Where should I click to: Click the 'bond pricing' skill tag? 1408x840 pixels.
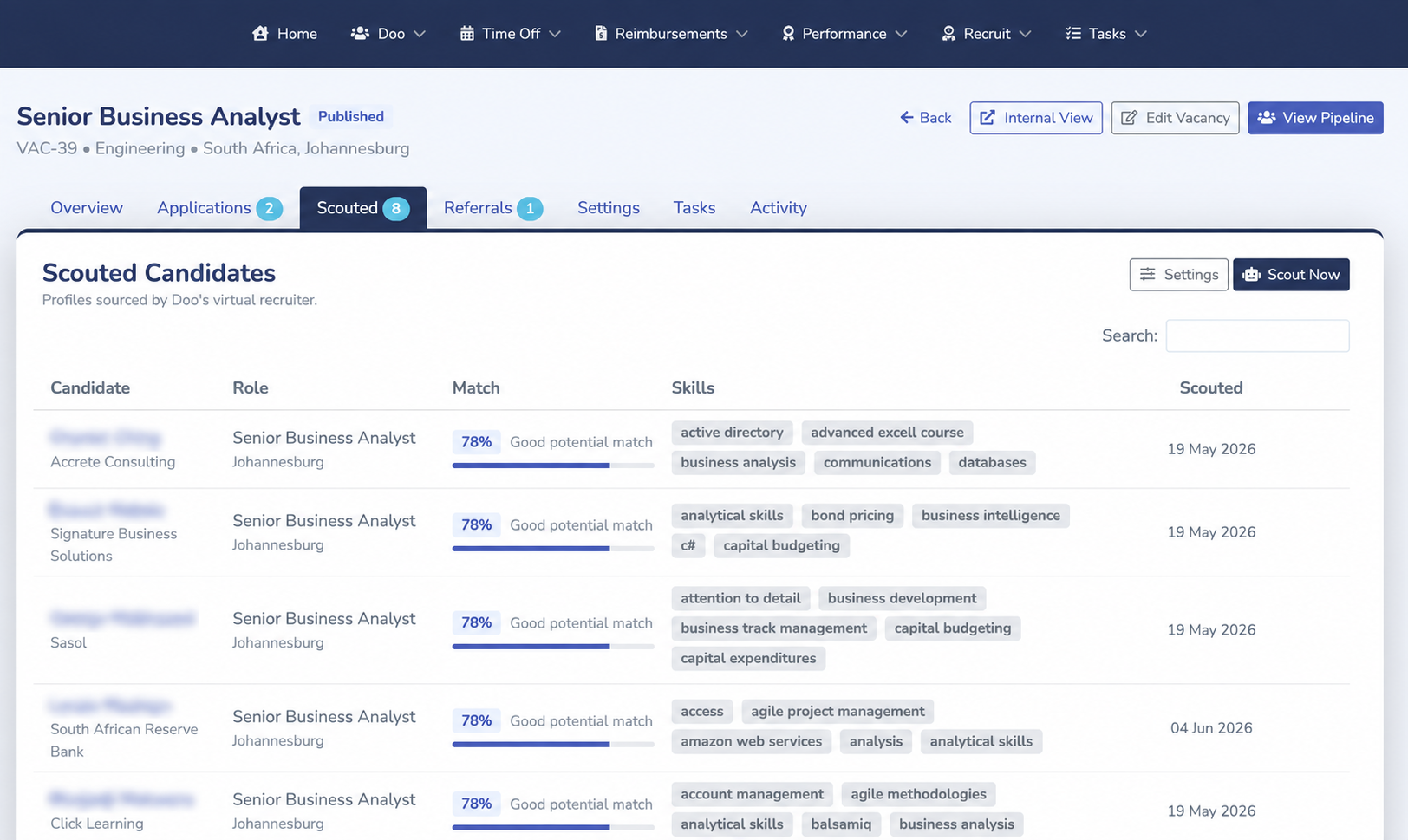click(852, 516)
